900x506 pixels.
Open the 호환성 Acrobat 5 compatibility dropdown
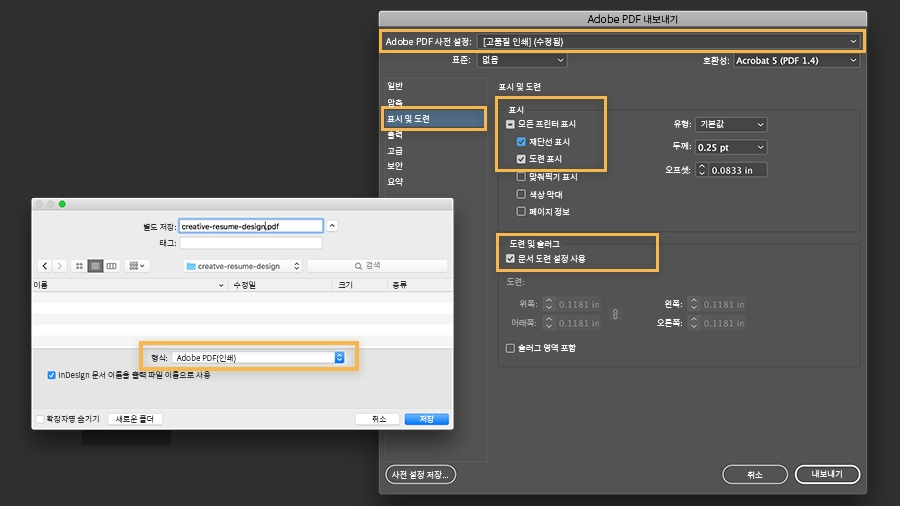pyautogui.click(x=796, y=60)
